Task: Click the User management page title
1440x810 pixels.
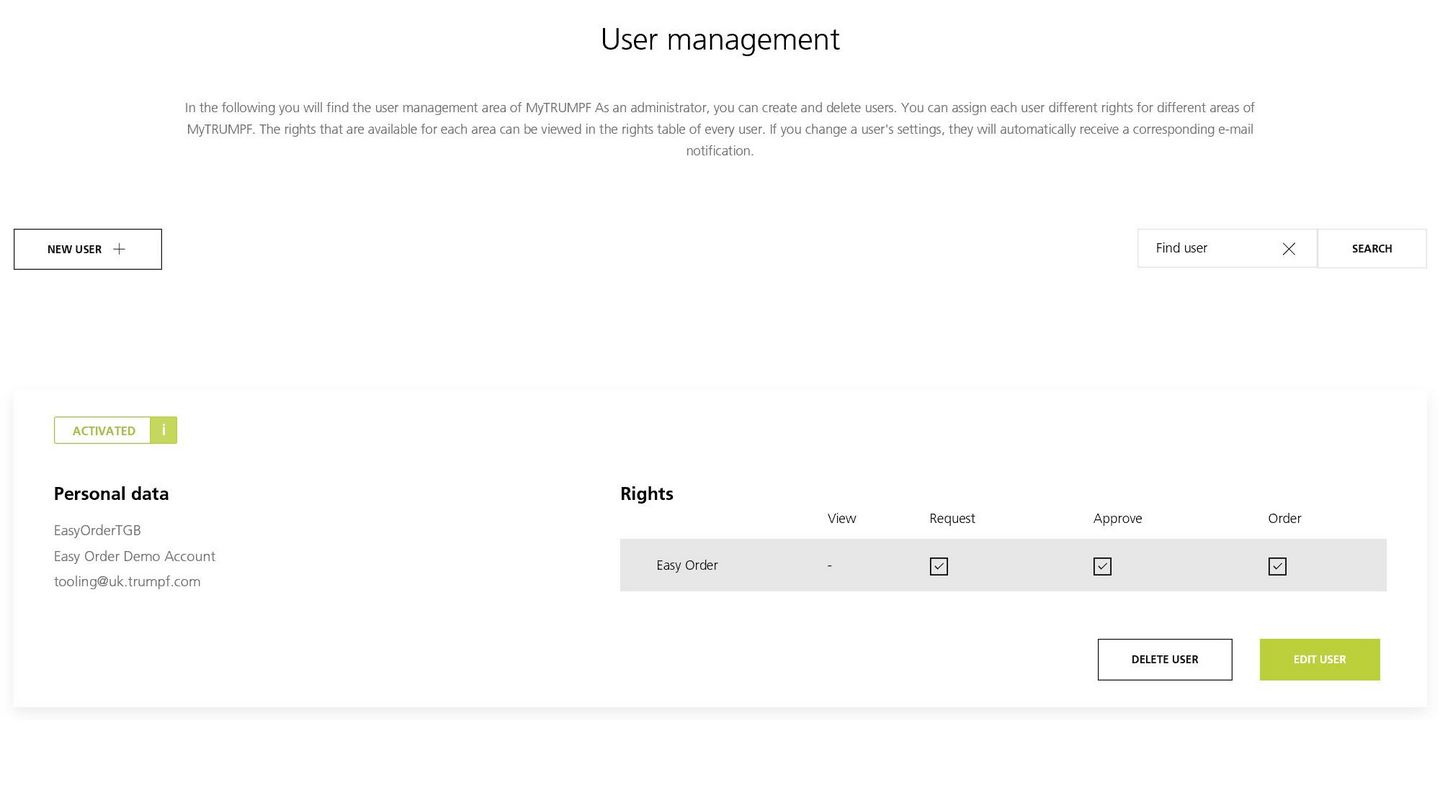Action: [720, 39]
